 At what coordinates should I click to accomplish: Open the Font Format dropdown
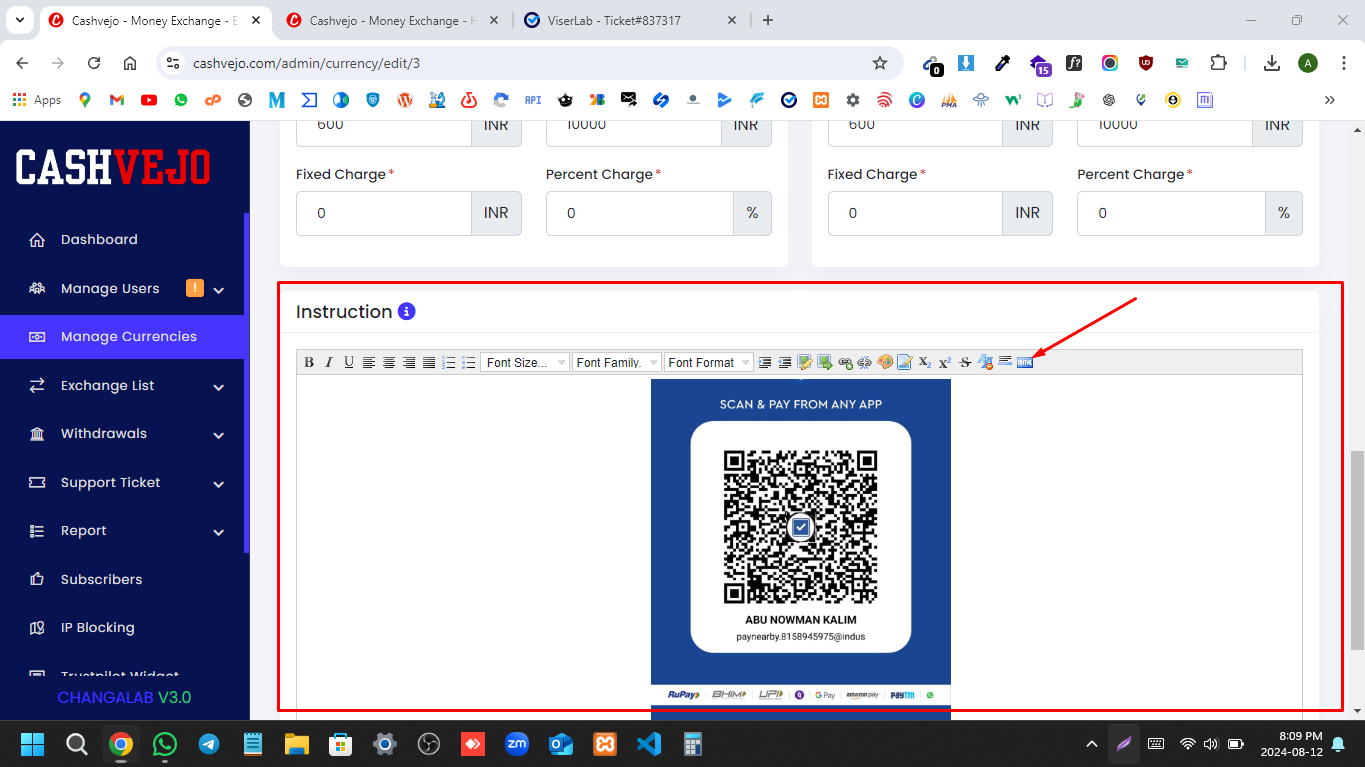coord(709,362)
